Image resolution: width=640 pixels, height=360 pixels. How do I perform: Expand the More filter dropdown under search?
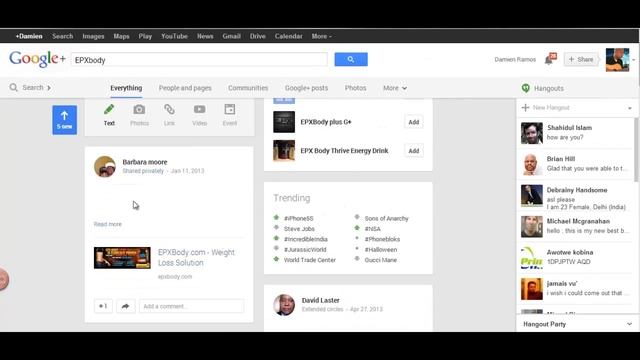395,88
